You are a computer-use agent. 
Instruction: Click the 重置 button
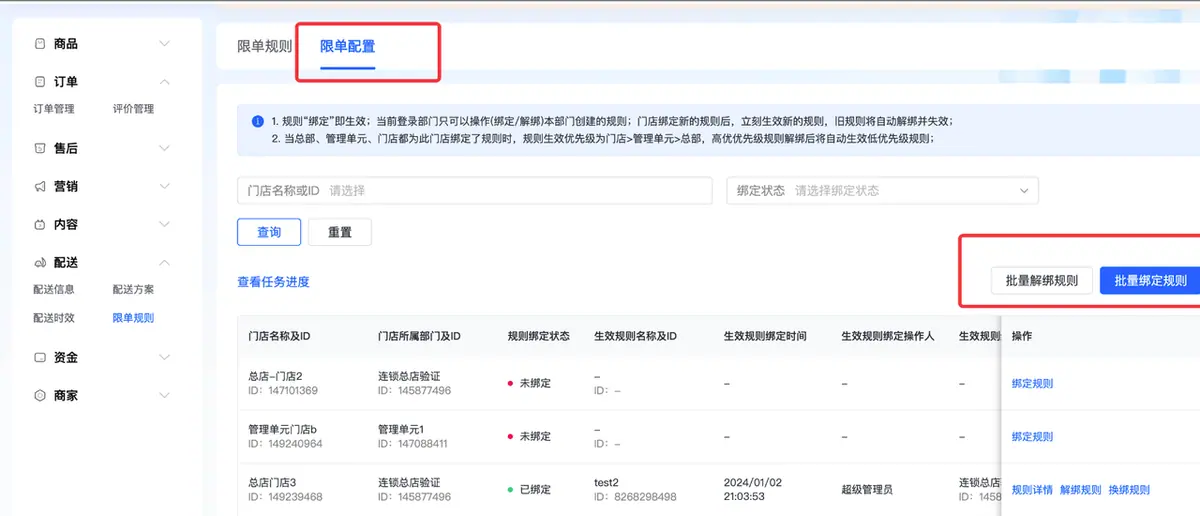[340, 232]
